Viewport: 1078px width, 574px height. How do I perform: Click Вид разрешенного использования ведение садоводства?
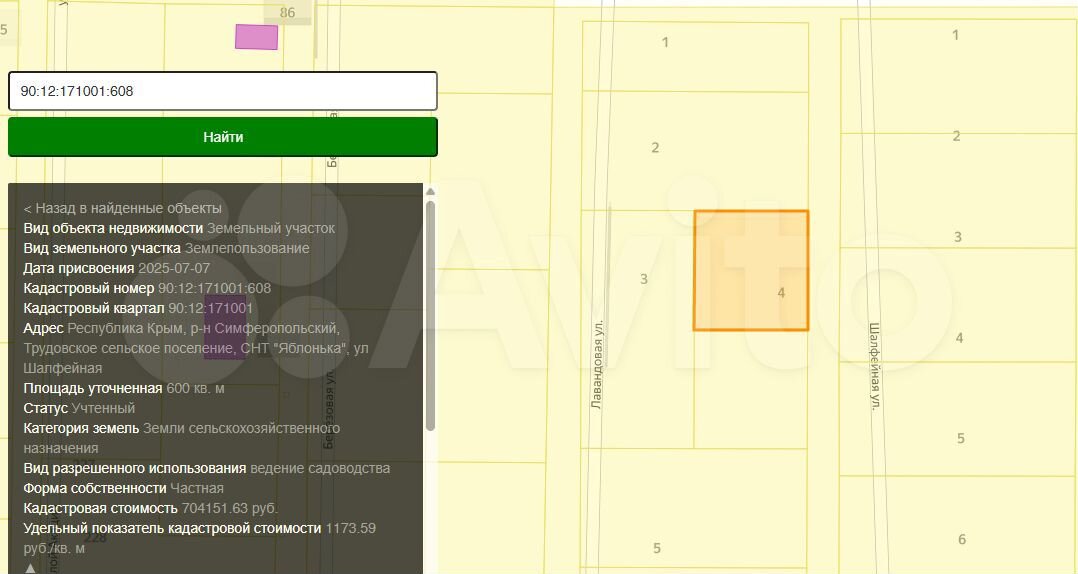tap(206, 468)
